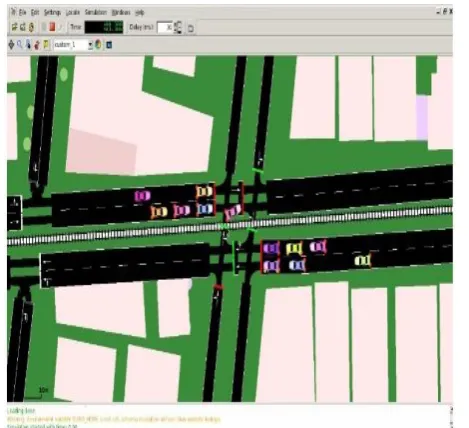Click the message log scrollbar

click(451, 416)
